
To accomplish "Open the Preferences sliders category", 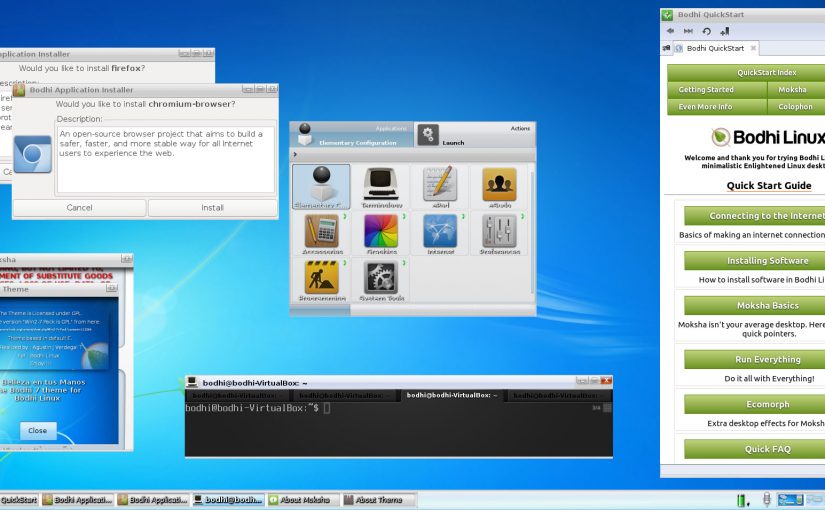I will tap(499, 233).
